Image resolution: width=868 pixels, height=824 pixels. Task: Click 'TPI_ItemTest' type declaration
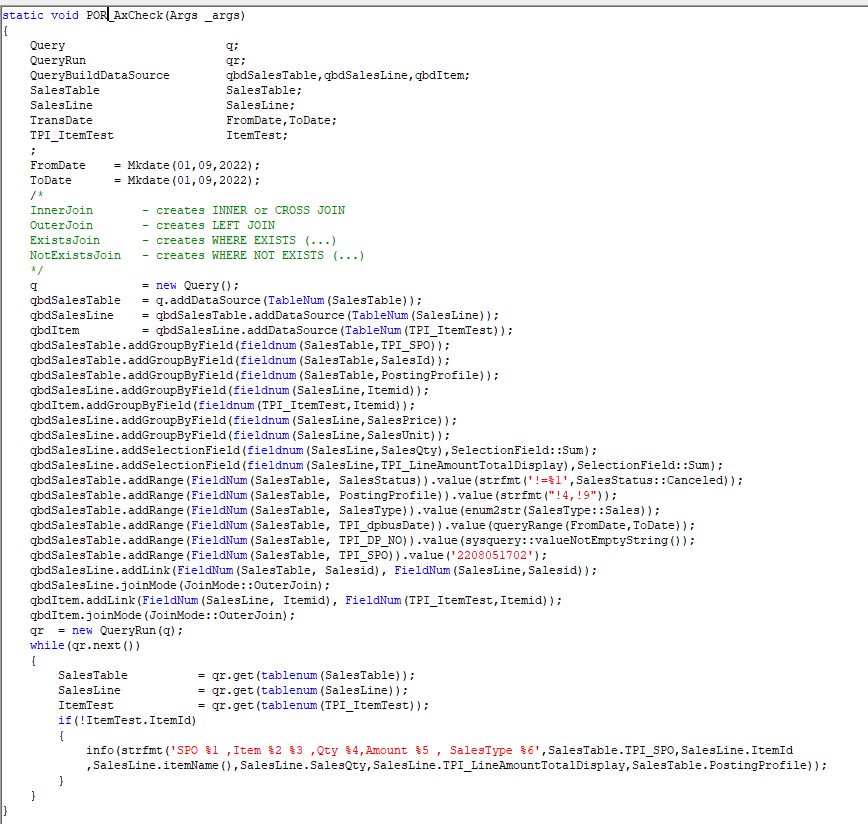(72, 135)
